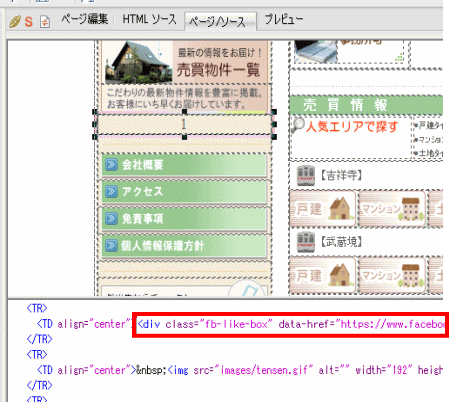Viewport: 449px width, 403px height.
Task: Click the 吉祥寺 マンション building icon button
Action: tap(393, 209)
